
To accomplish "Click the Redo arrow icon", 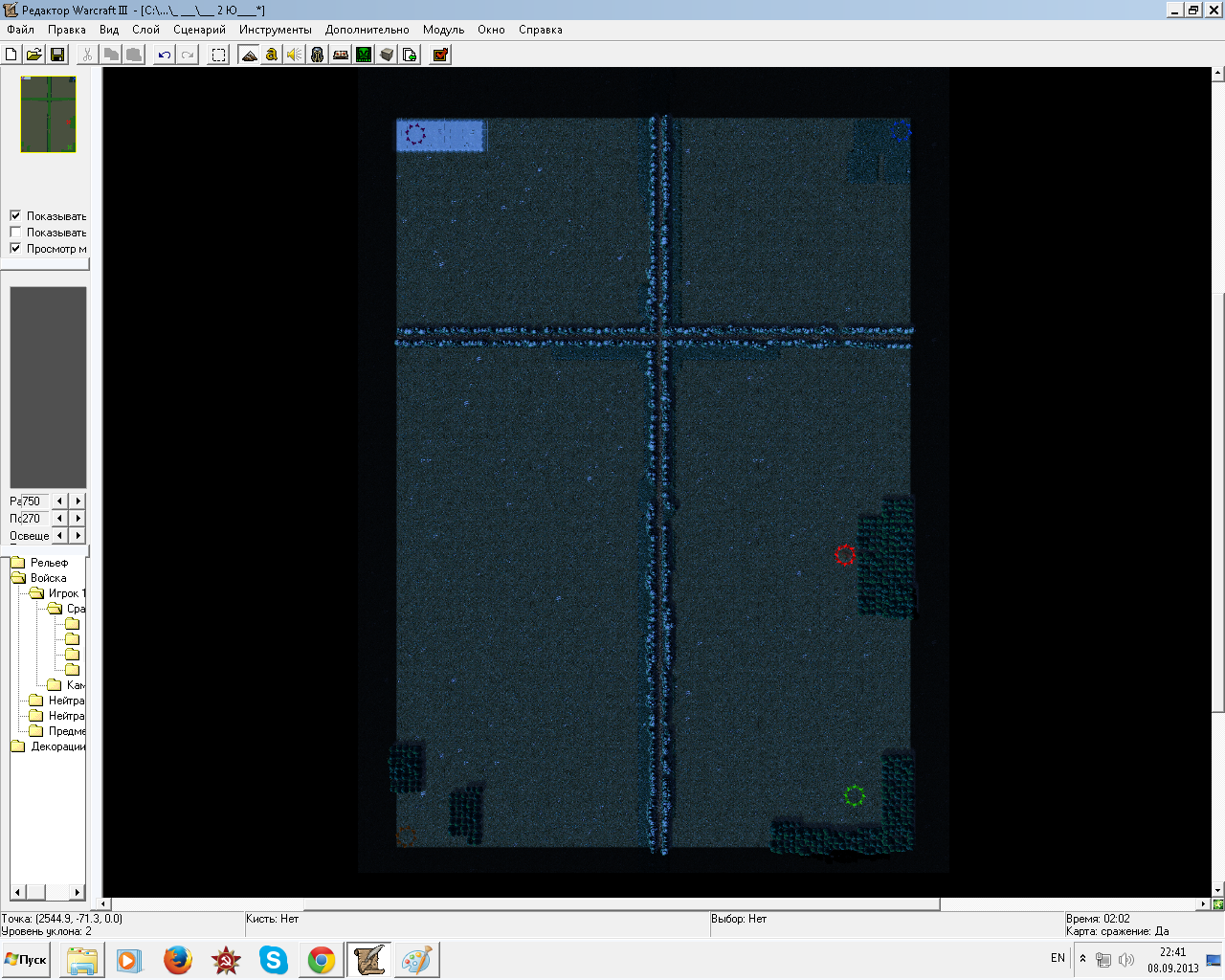I will pos(188,55).
